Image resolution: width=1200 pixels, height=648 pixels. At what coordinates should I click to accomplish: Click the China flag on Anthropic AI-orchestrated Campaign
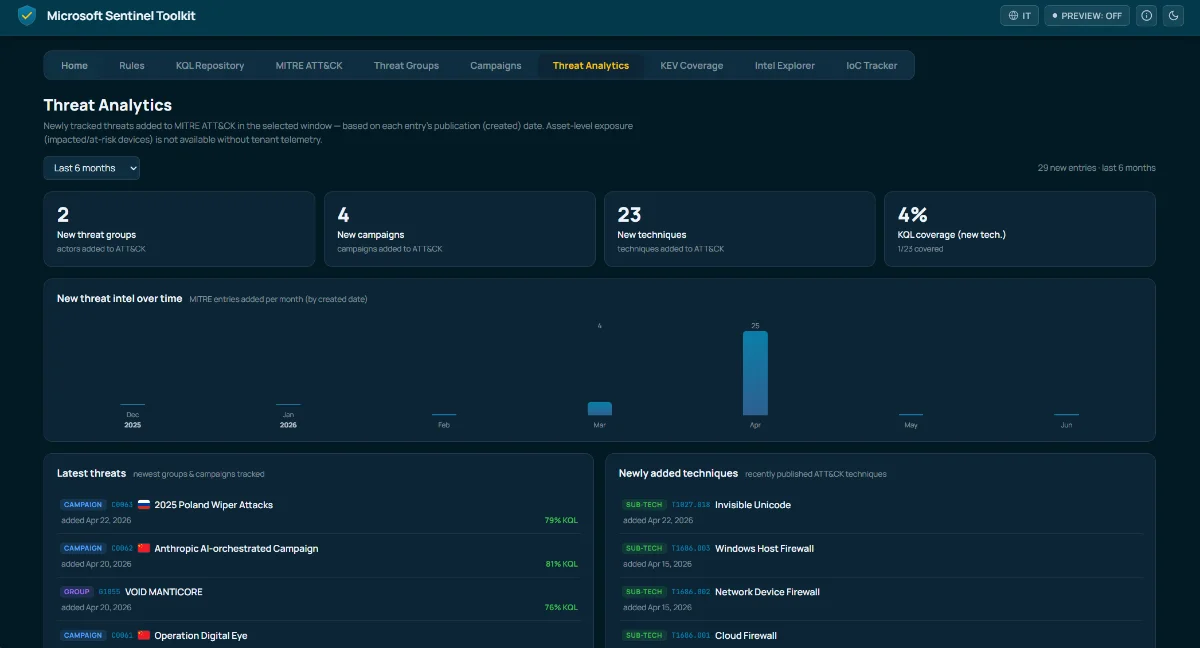pos(144,549)
